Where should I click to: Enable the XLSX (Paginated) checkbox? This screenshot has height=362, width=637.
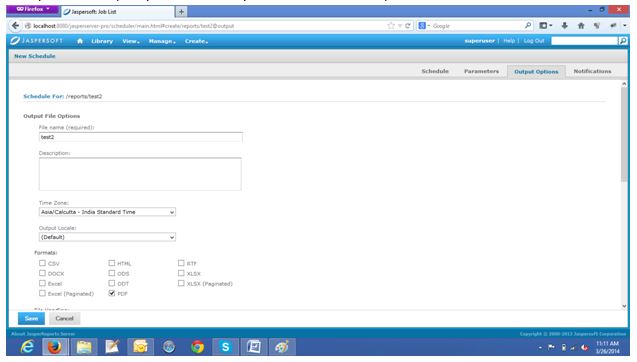pos(181,283)
